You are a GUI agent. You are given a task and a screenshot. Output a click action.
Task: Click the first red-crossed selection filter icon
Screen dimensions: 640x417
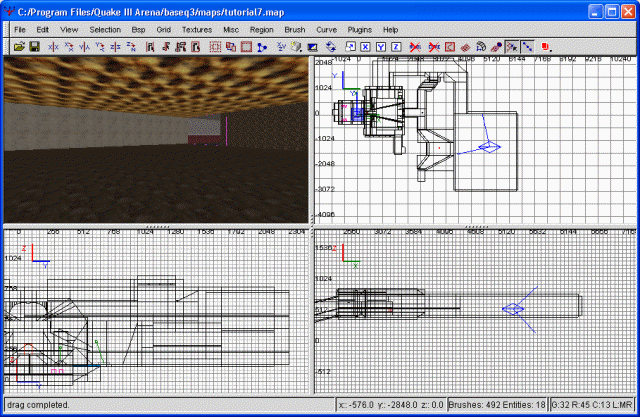415,47
